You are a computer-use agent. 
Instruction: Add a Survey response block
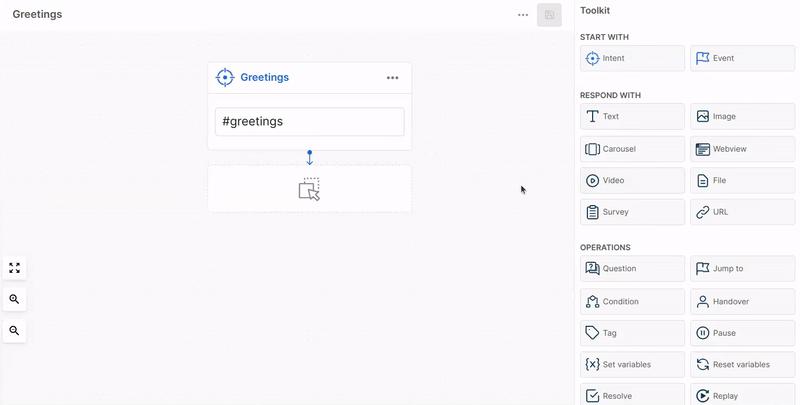click(632, 212)
